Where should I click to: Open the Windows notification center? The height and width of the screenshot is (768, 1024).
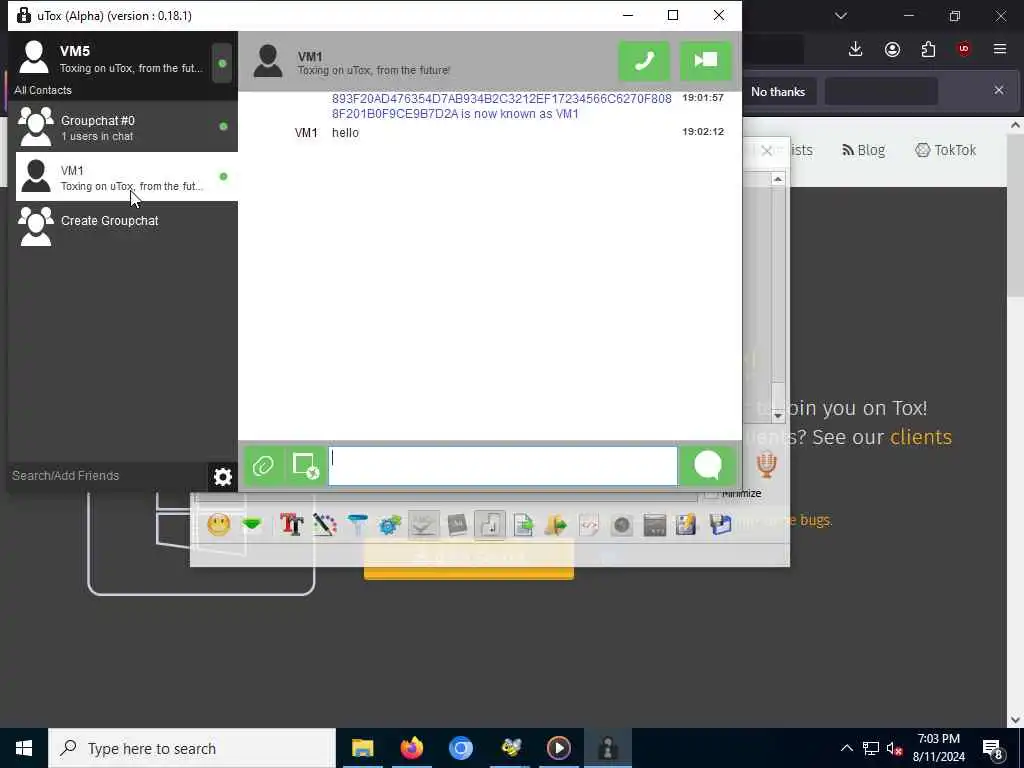tap(993, 749)
